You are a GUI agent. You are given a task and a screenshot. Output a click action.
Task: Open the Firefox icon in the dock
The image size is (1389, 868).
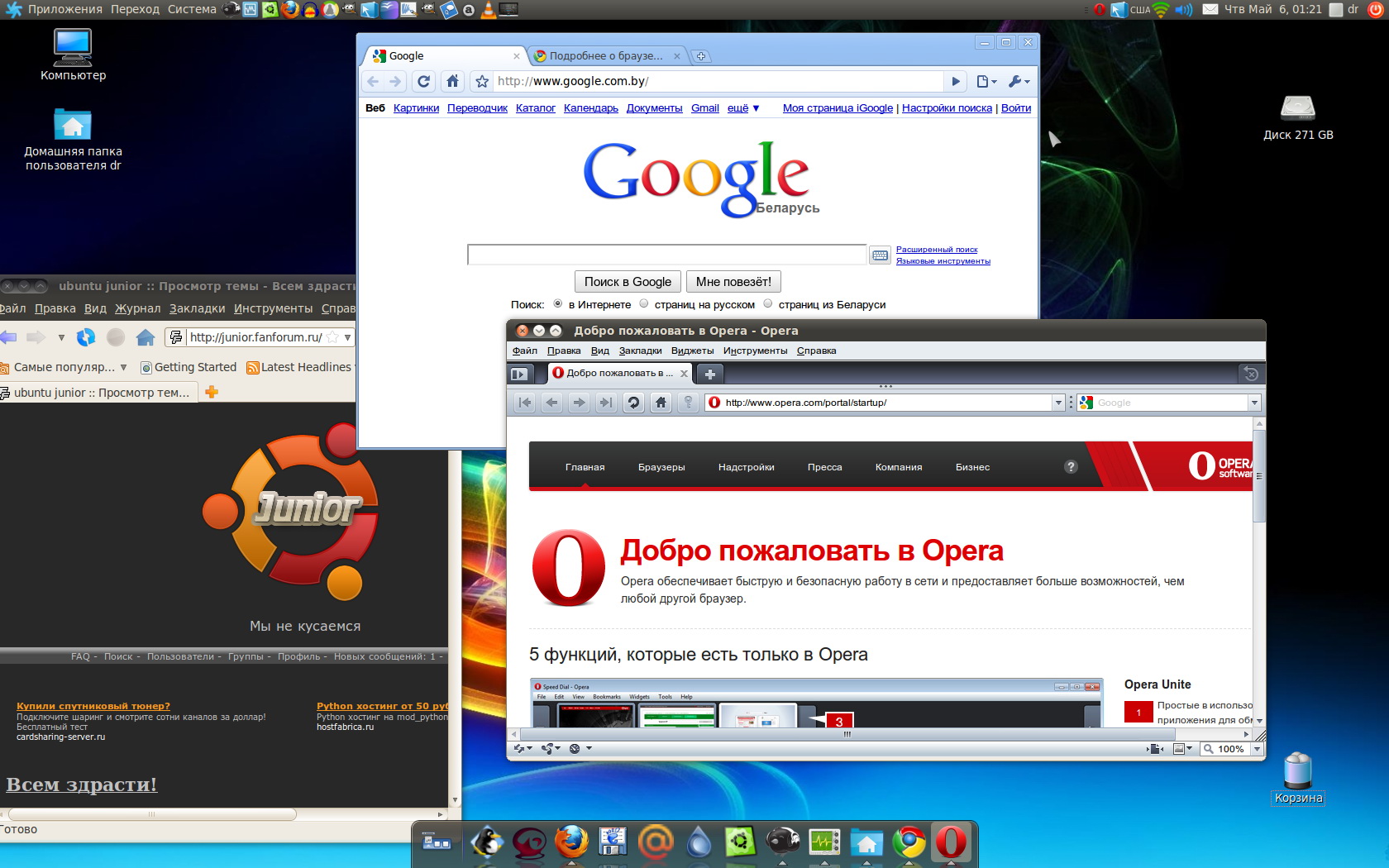[570, 842]
